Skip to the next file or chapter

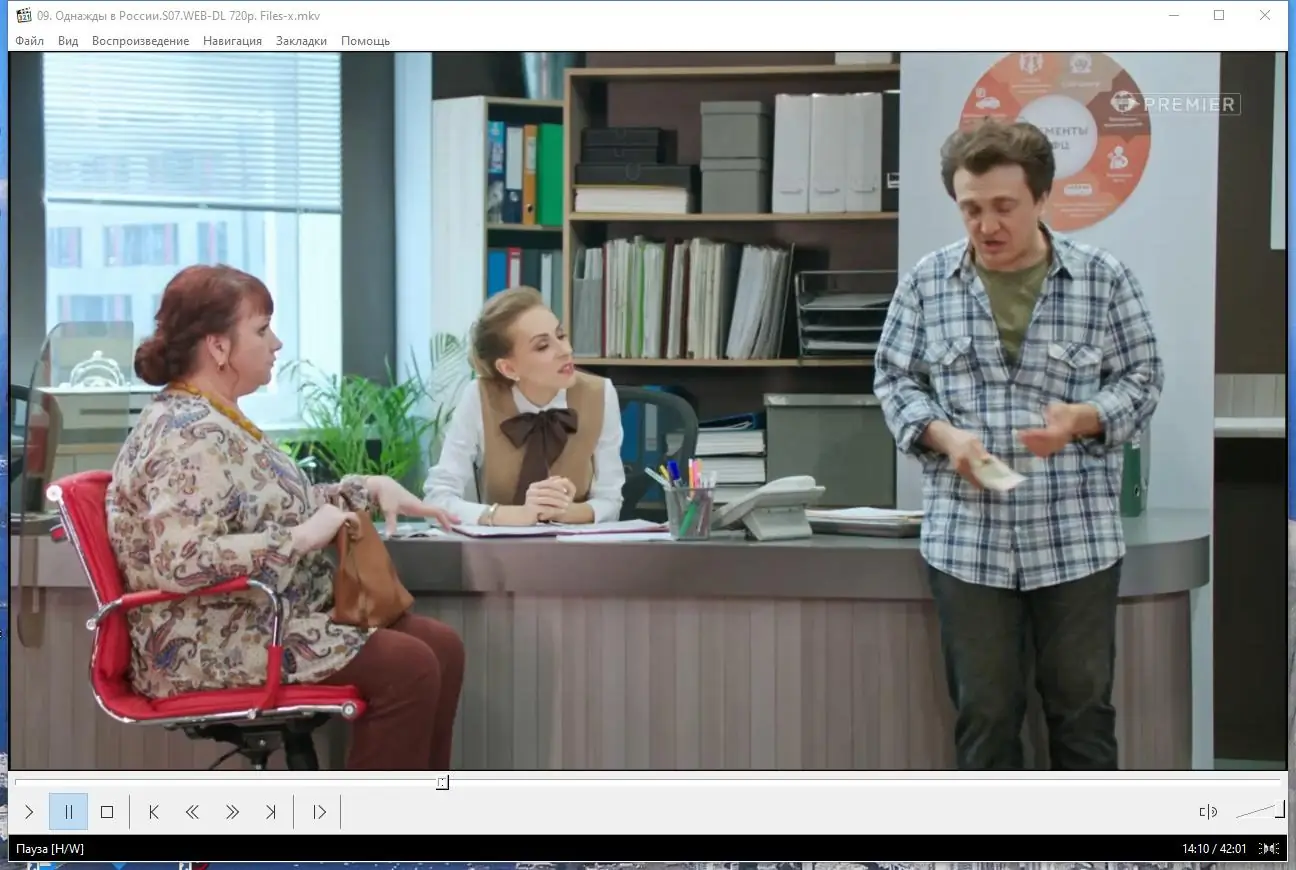pos(270,812)
